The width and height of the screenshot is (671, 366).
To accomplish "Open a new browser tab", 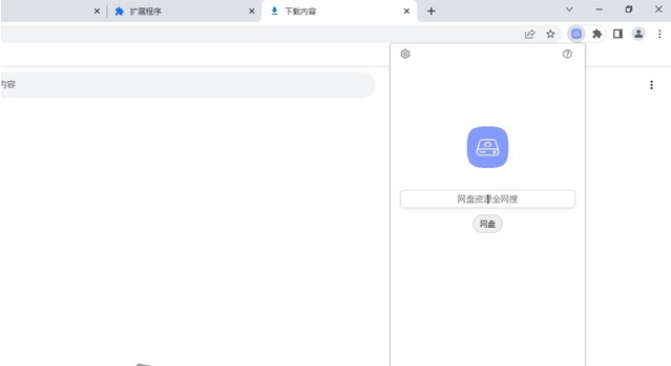I will (431, 11).
